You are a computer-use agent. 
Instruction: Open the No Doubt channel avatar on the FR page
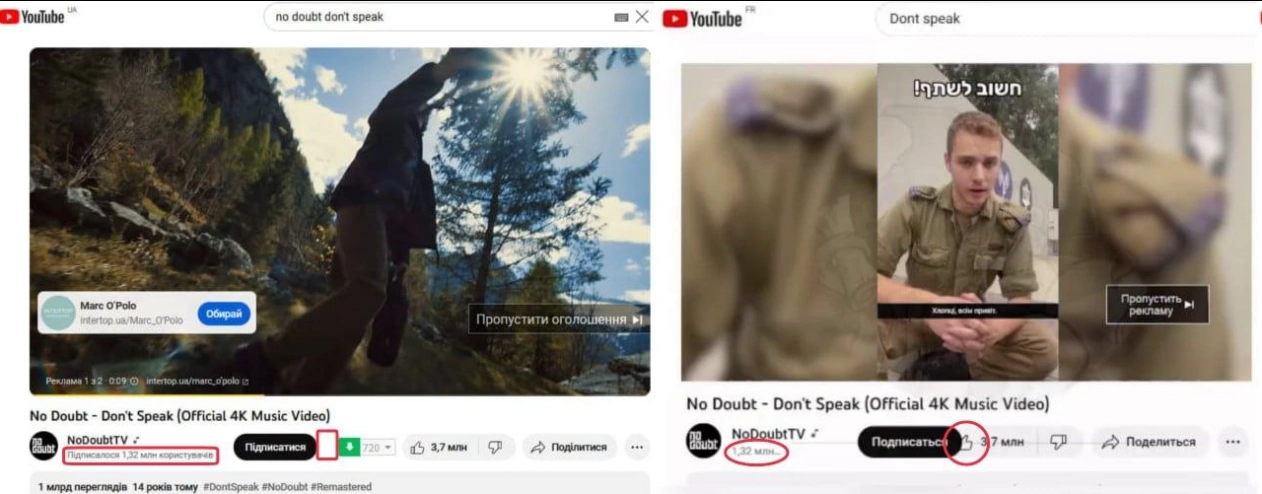[704, 441]
